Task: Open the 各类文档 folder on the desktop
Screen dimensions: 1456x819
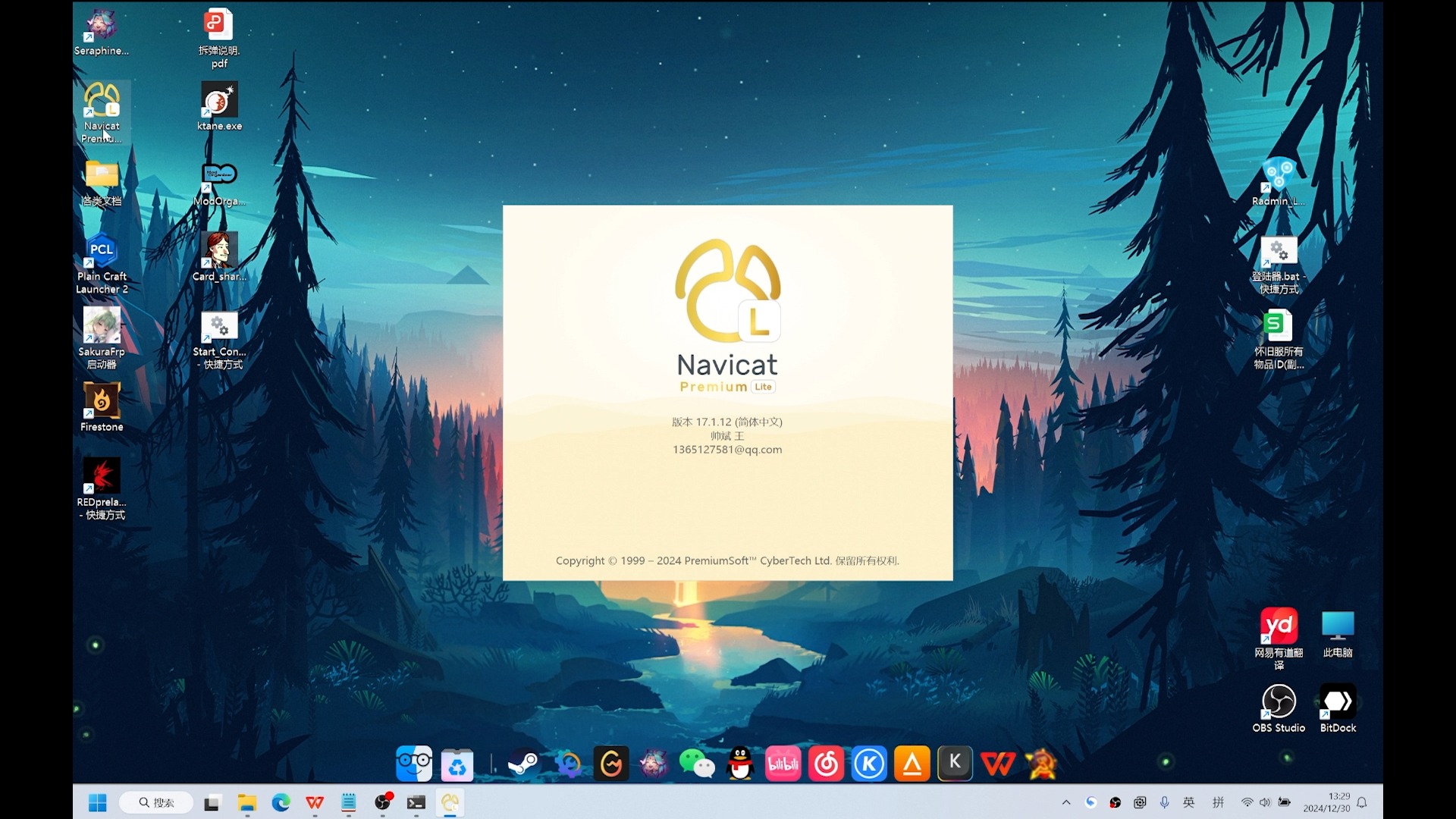Action: coord(102,183)
